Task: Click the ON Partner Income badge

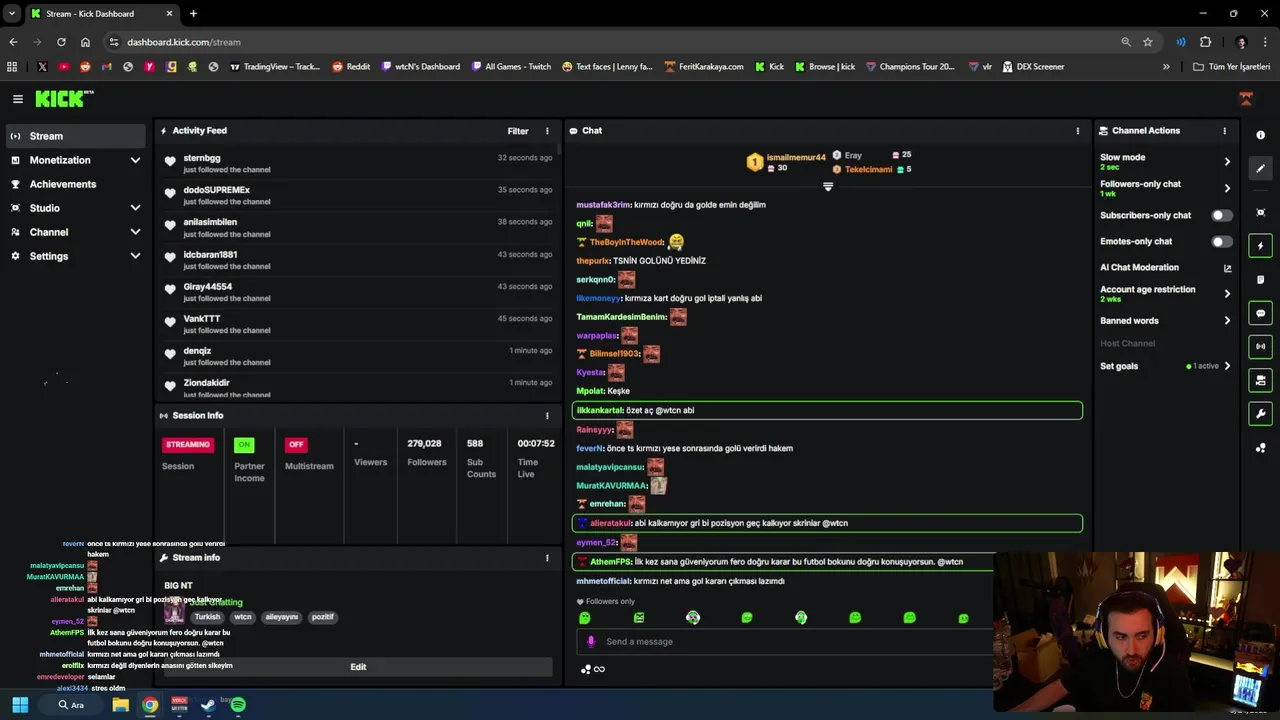Action: pos(244,445)
